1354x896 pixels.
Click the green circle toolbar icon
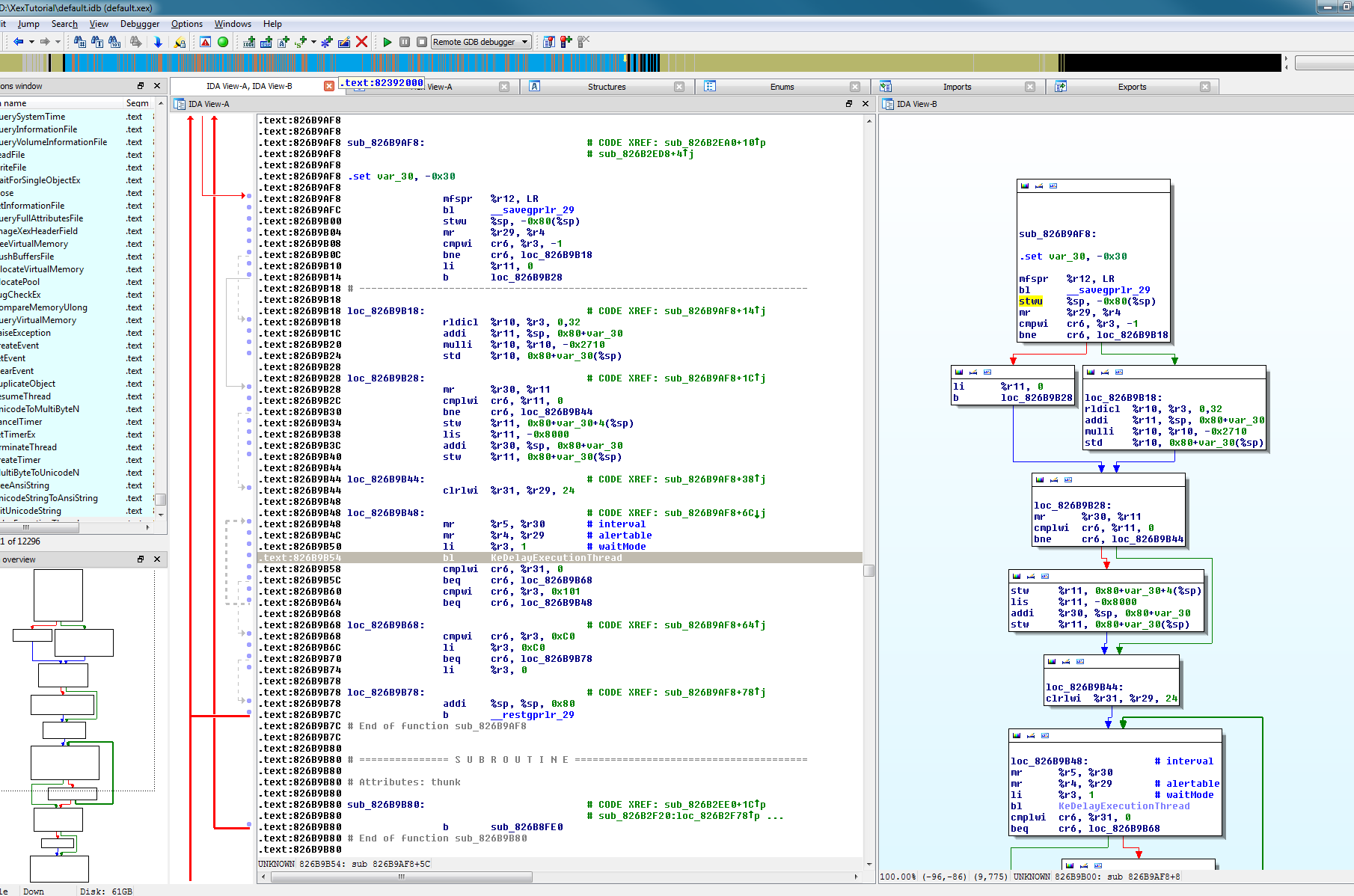[223, 42]
